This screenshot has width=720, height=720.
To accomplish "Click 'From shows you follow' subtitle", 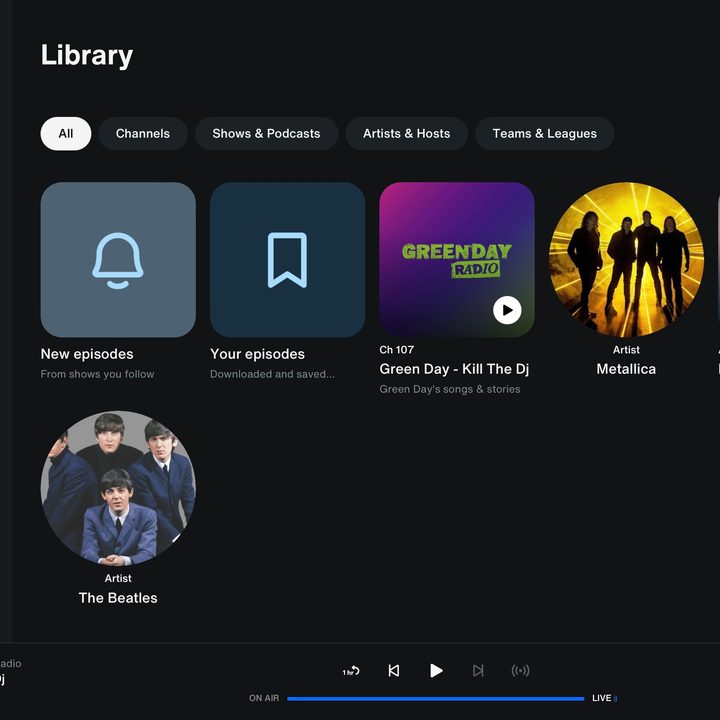I will click(97, 374).
